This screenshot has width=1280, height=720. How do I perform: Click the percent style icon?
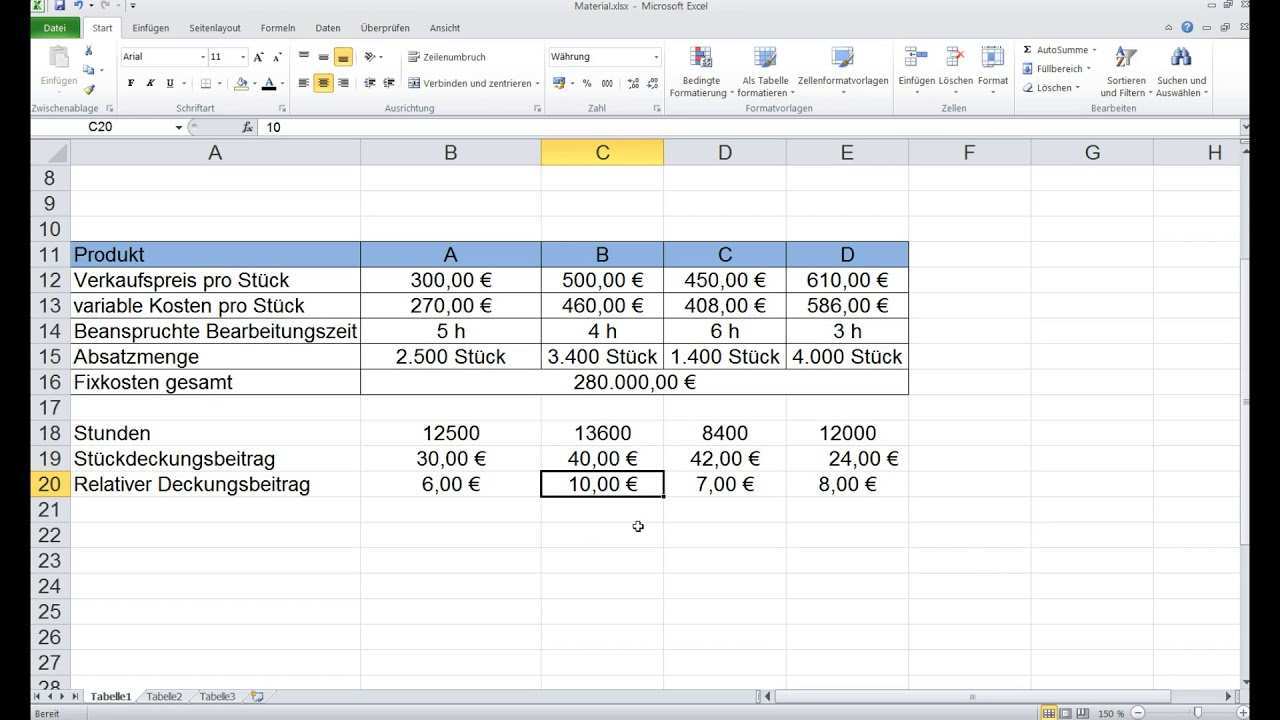[587, 84]
